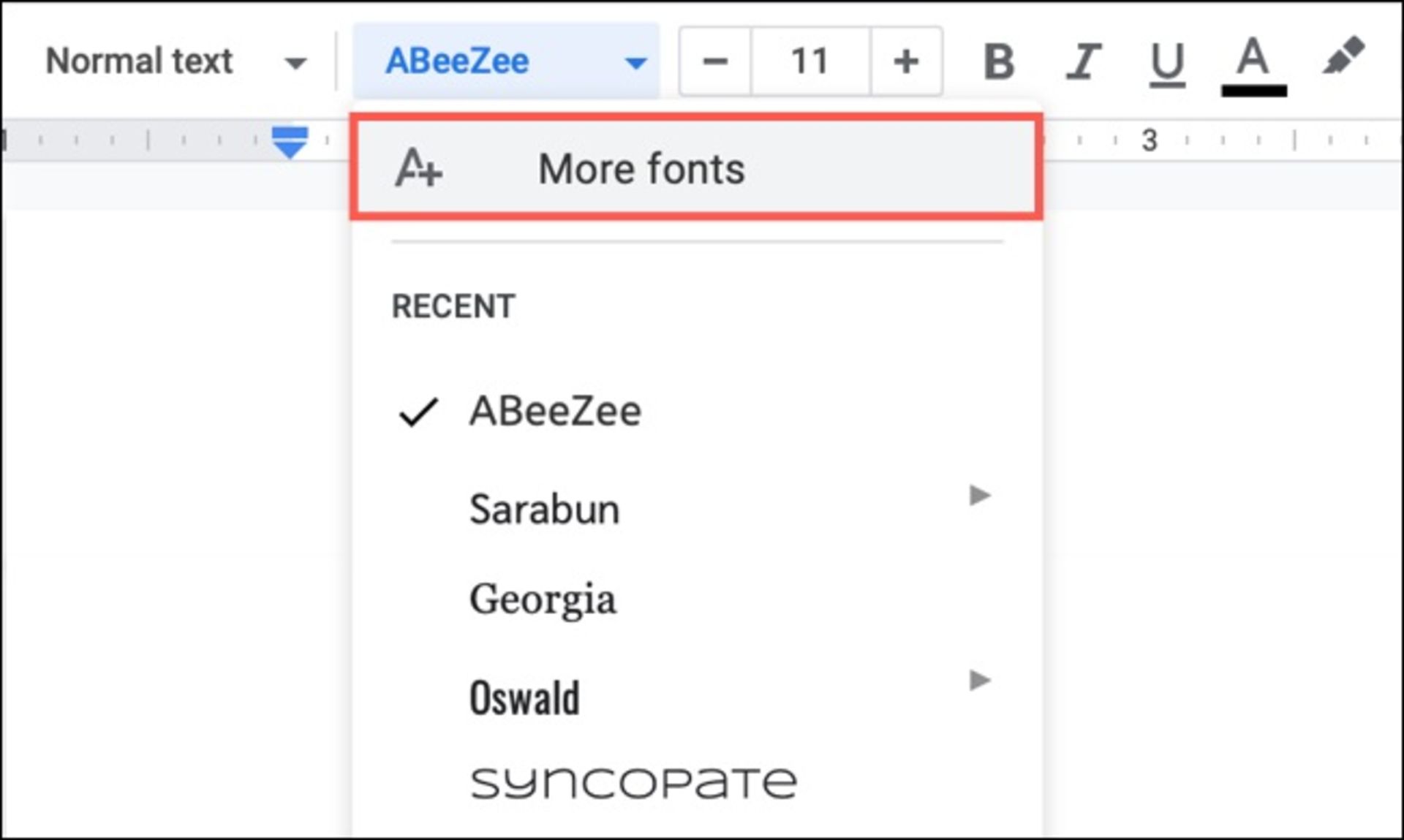The height and width of the screenshot is (840, 1404).
Task: Click the RECENT section header
Action: pos(453,306)
